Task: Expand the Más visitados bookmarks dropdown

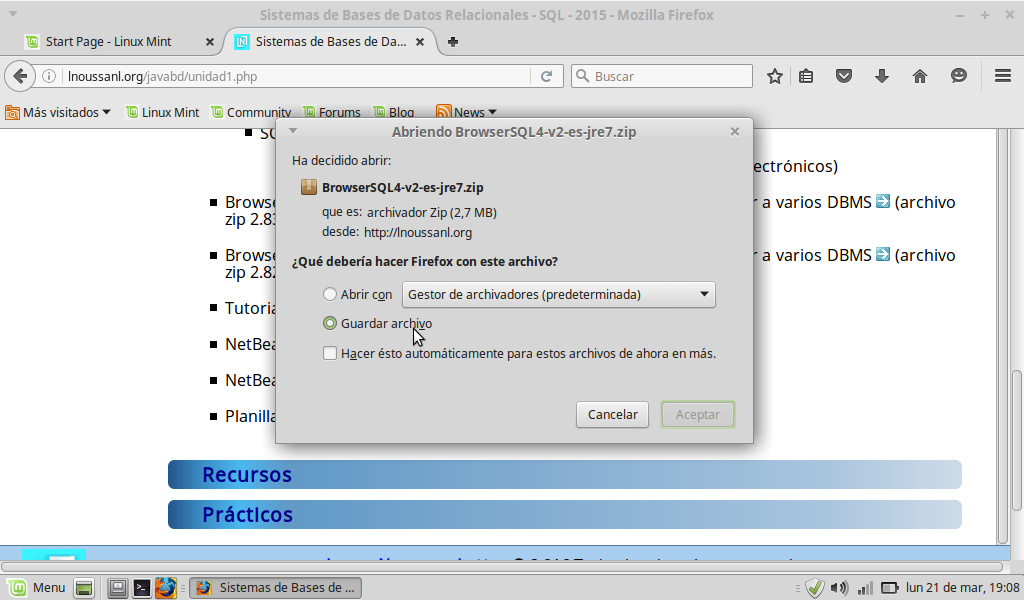Action: click(x=58, y=112)
